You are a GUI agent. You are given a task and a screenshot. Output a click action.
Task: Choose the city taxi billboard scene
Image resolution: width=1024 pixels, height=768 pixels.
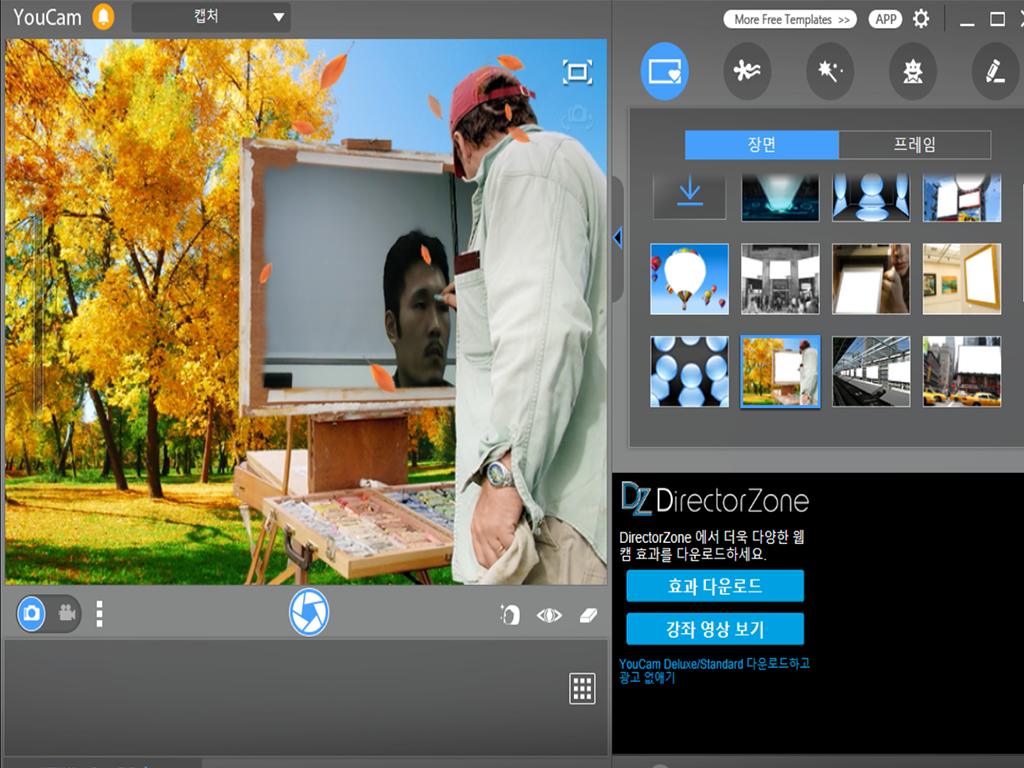point(962,372)
